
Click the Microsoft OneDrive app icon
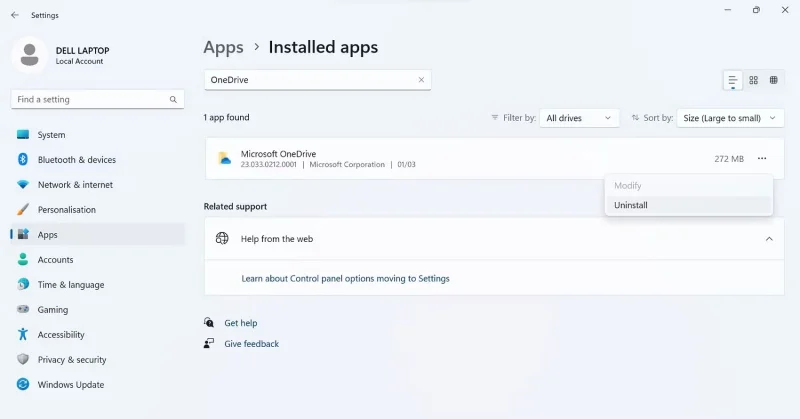(x=224, y=159)
